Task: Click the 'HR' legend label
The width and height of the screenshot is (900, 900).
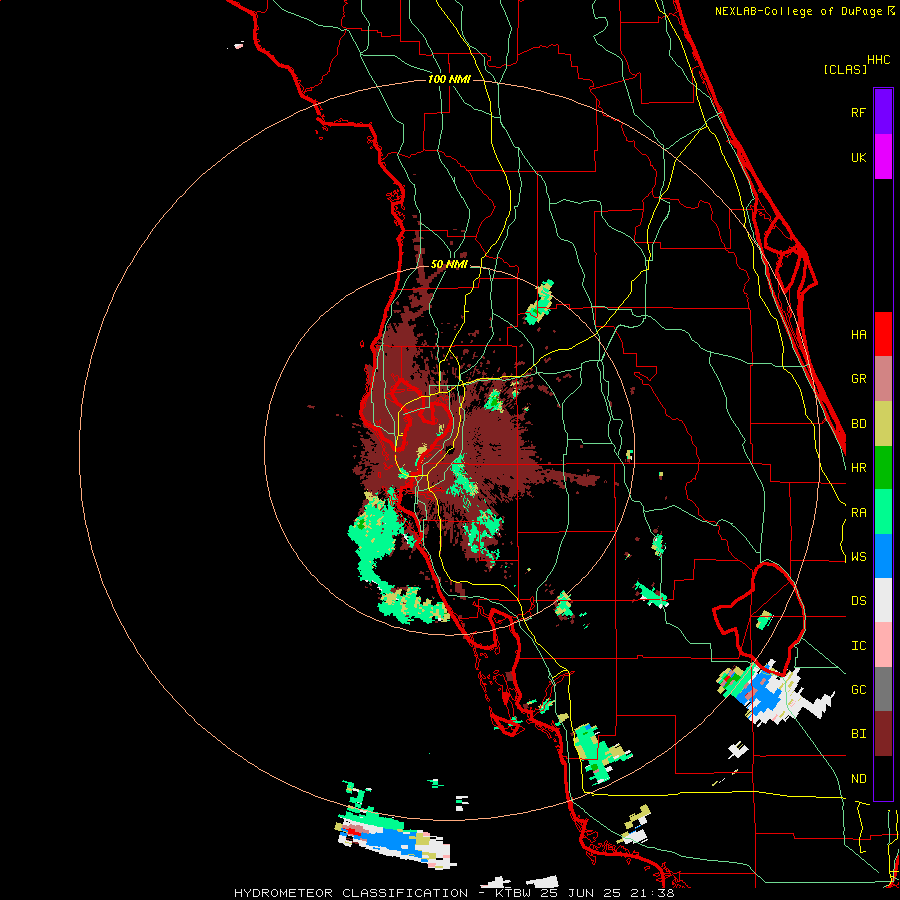Action: click(858, 468)
